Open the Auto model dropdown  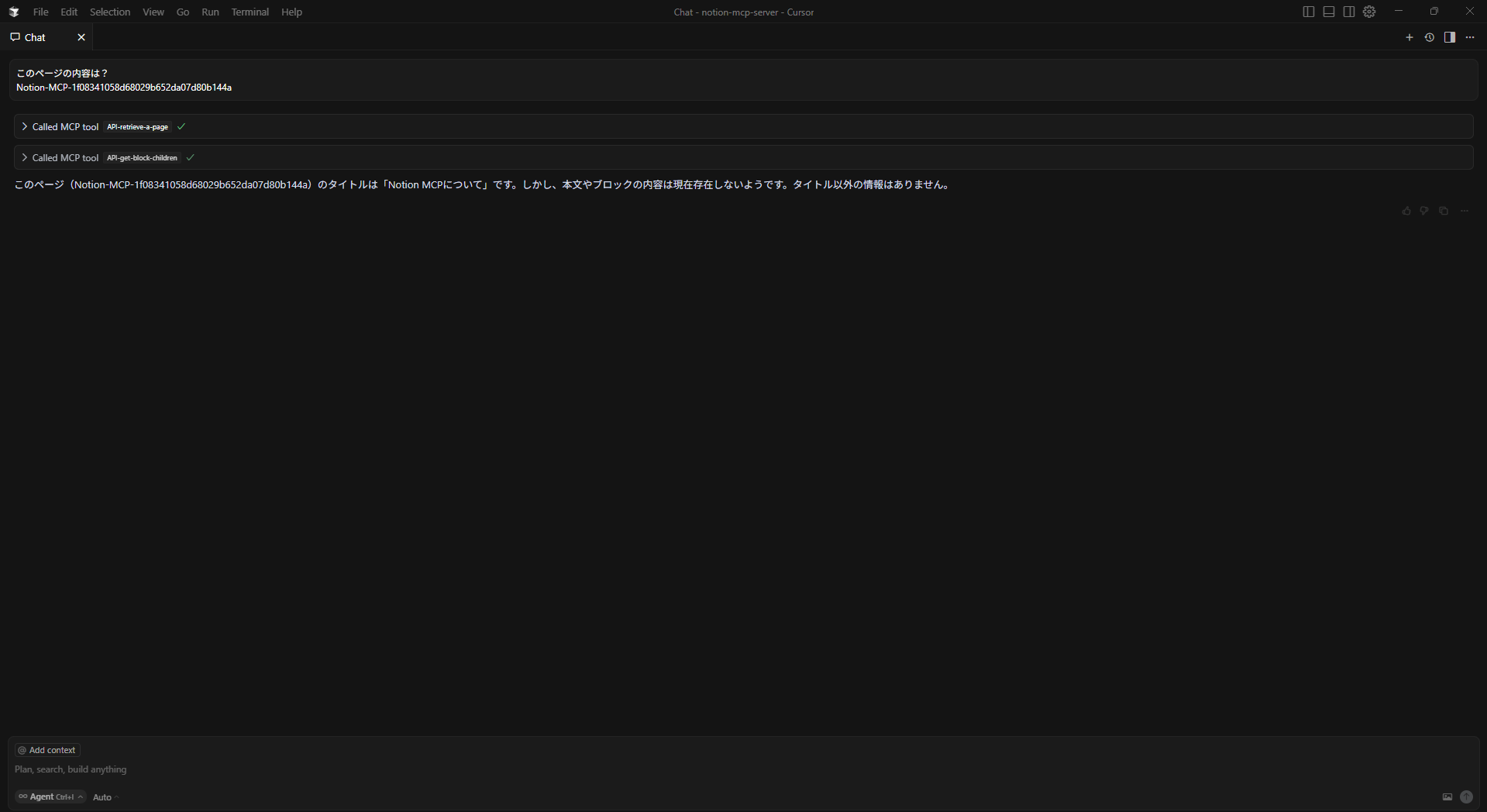point(105,797)
